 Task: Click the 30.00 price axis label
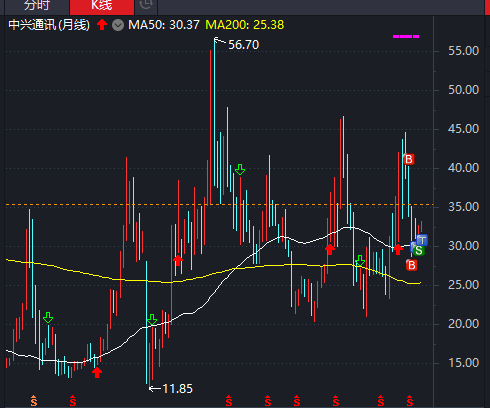(463, 246)
